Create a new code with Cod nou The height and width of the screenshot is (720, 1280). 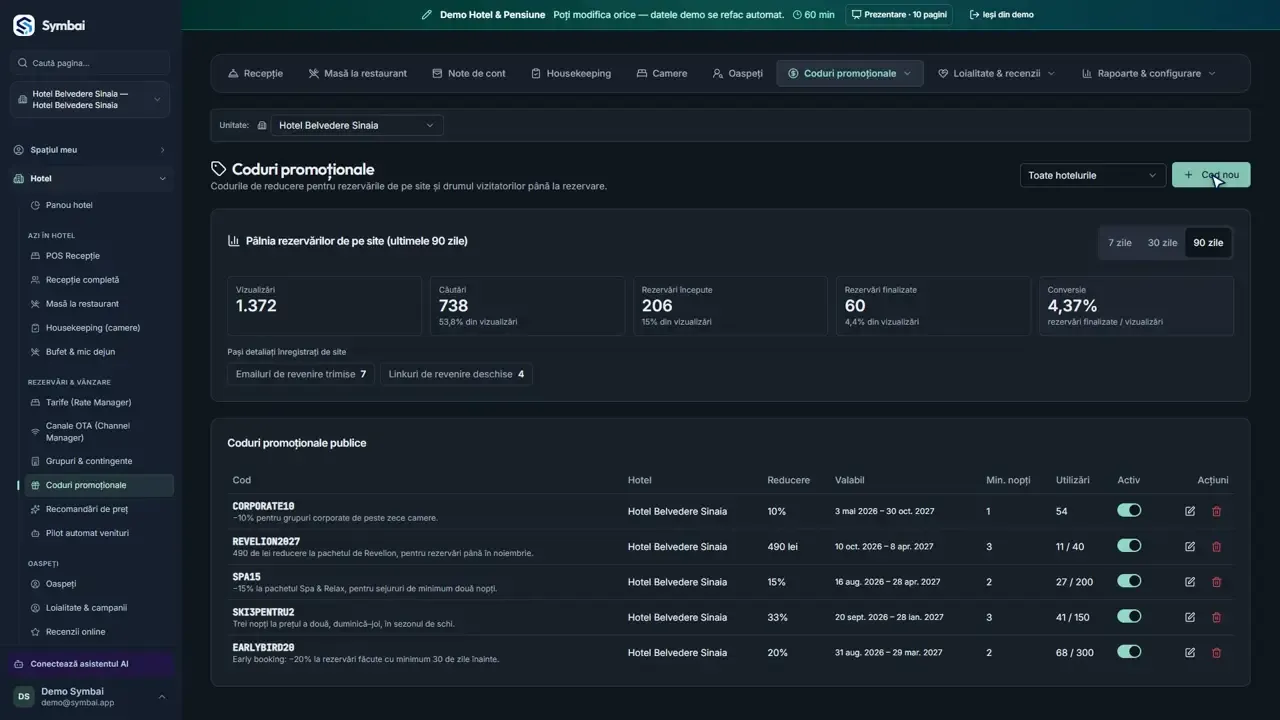[1211, 175]
